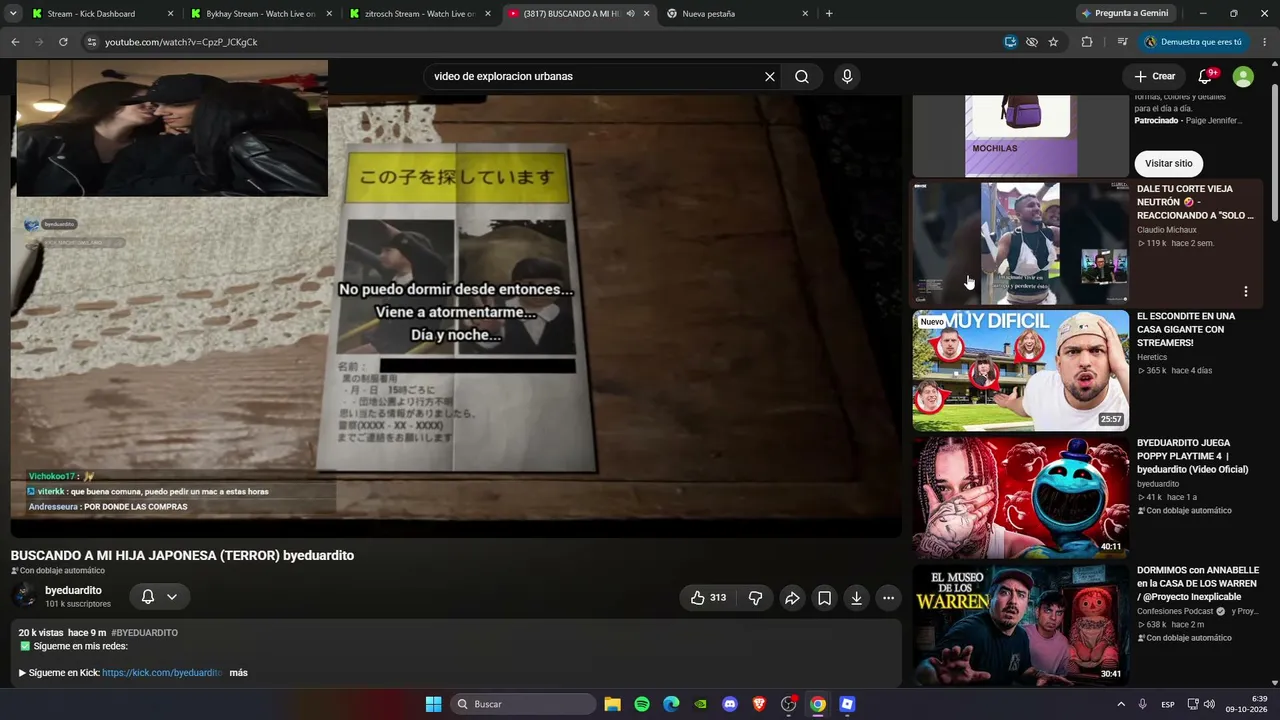Reload the page in Chrome
Viewport: 1280px width, 720px height.
pos(63,42)
